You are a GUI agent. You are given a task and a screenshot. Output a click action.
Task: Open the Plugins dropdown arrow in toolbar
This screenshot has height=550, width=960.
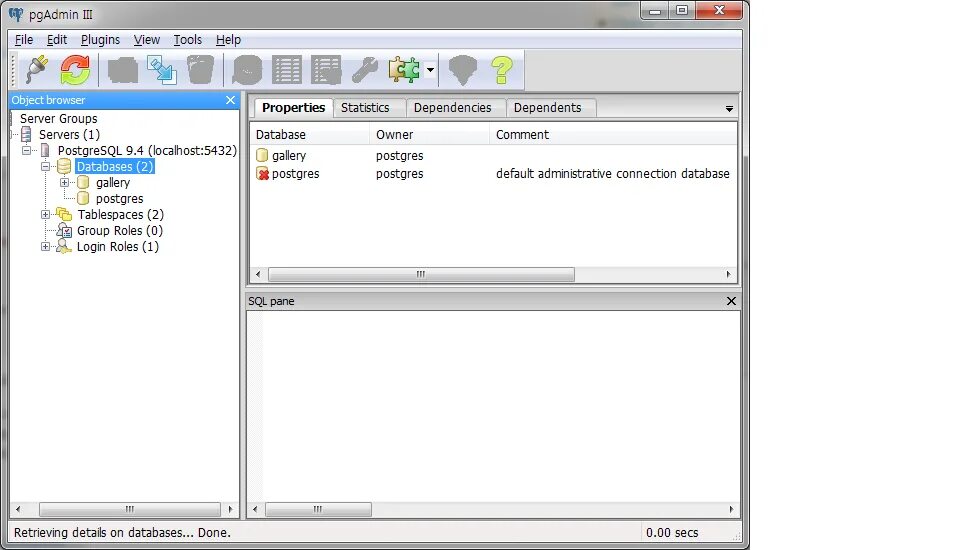coord(430,70)
